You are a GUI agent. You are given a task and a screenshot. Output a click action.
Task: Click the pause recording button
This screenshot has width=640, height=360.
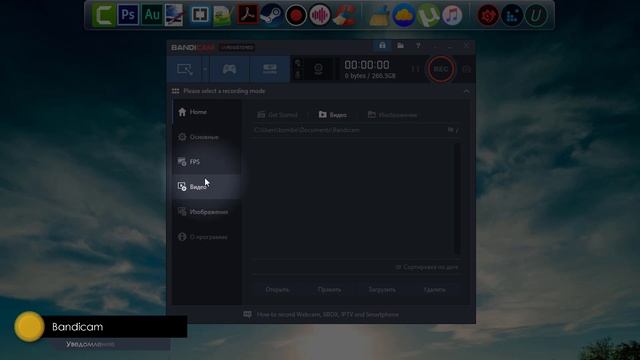coord(415,69)
